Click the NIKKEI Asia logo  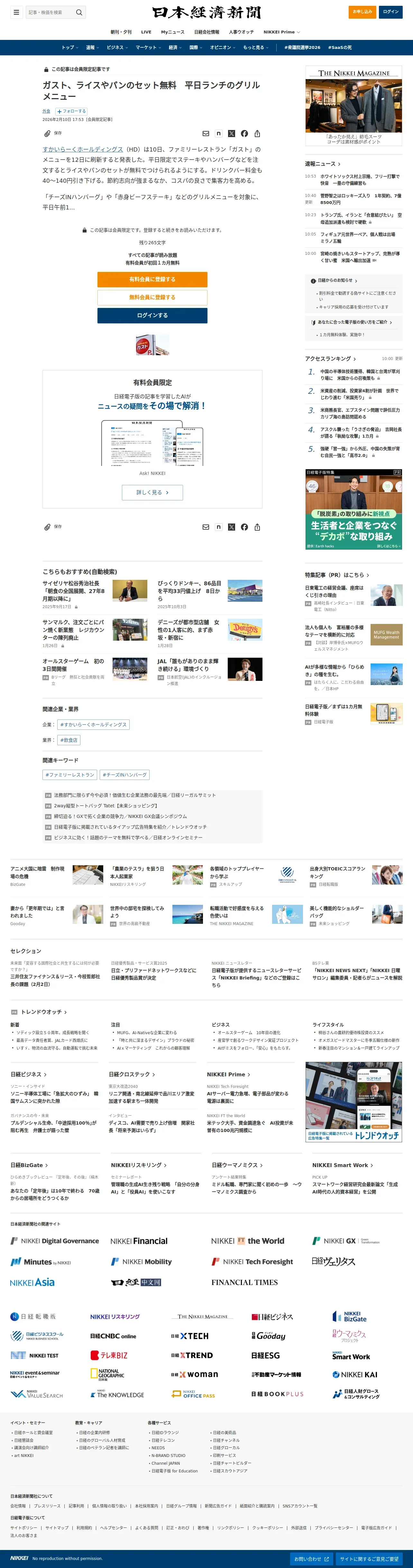[32, 1283]
